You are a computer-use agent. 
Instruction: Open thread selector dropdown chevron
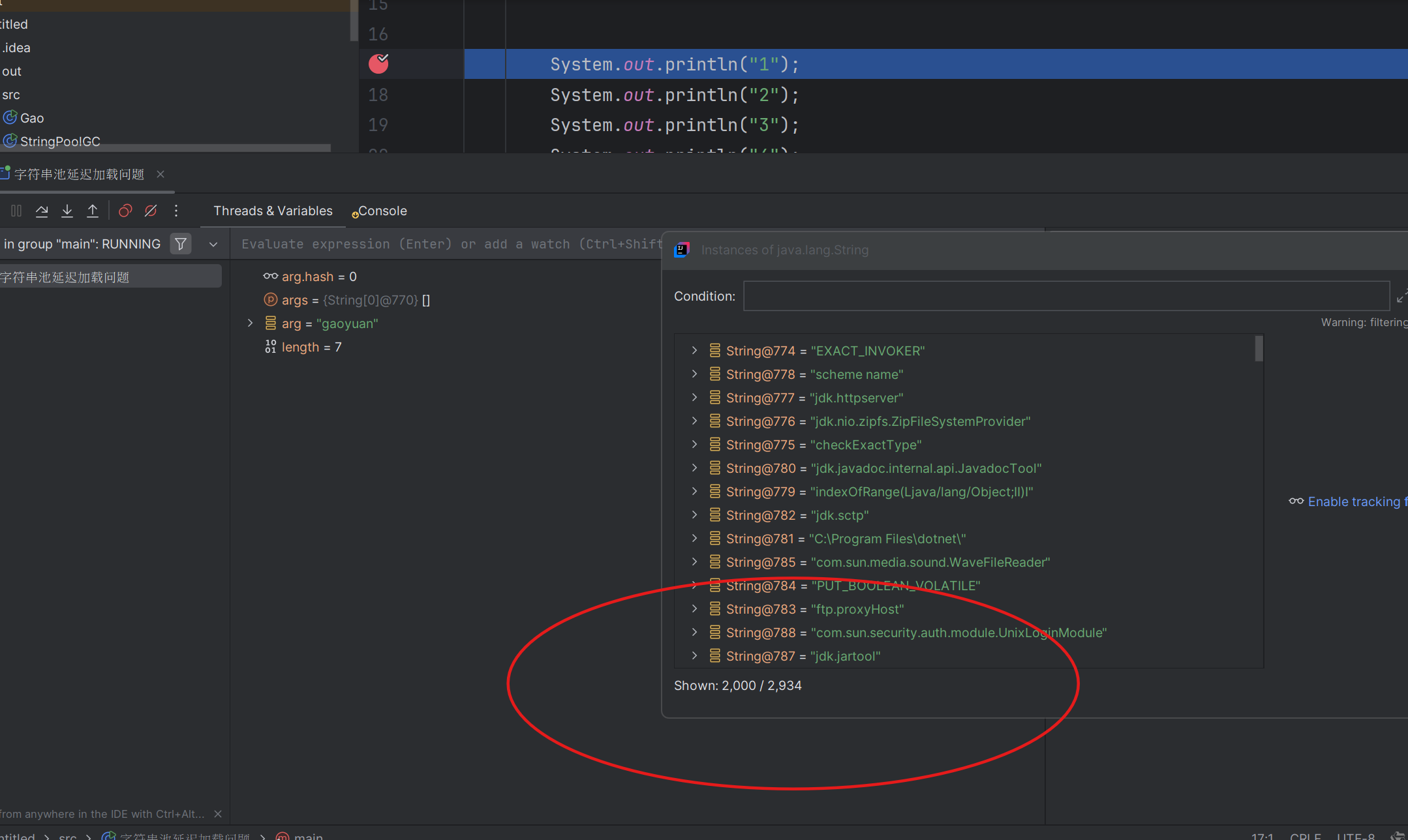click(213, 245)
